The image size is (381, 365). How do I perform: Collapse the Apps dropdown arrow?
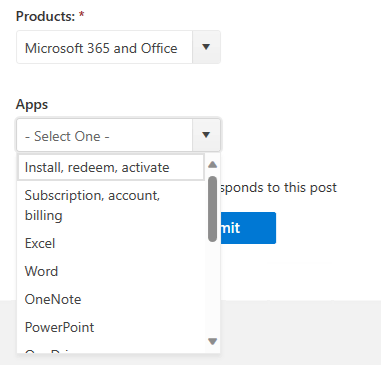pyautogui.click(x=206, y=135)
